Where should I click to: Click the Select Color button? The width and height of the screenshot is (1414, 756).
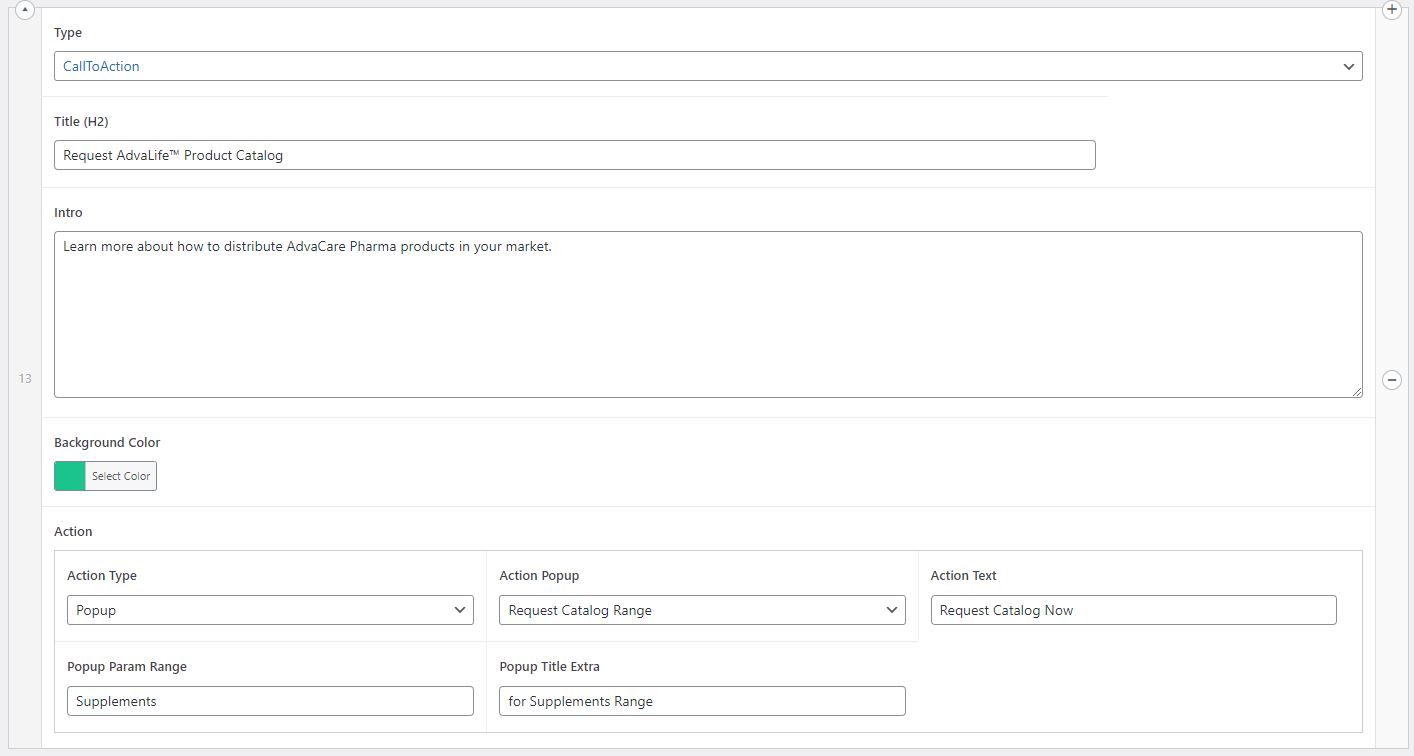tap(121, 476)
